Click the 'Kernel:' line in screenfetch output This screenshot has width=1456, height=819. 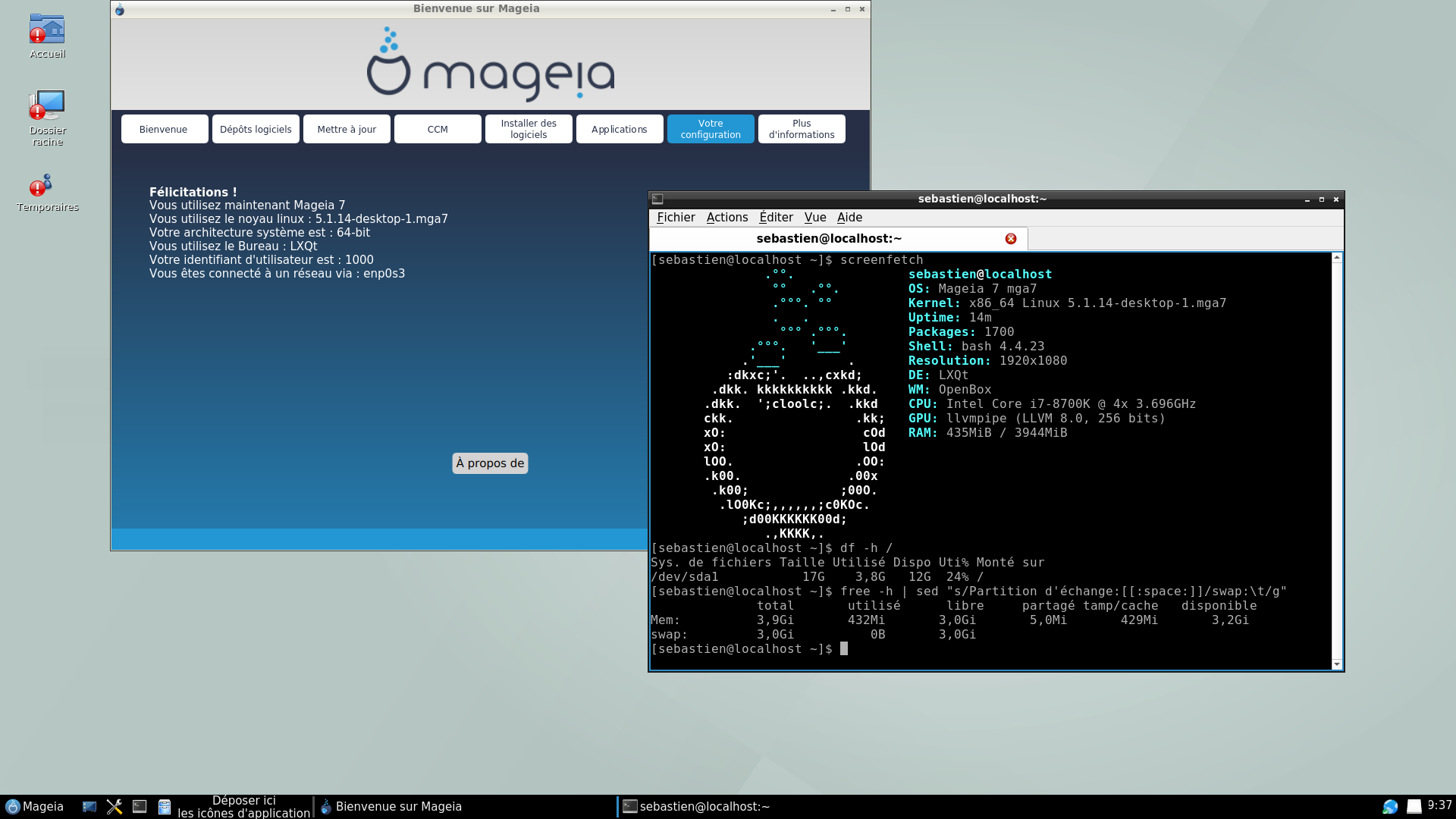coord(1067,303)
